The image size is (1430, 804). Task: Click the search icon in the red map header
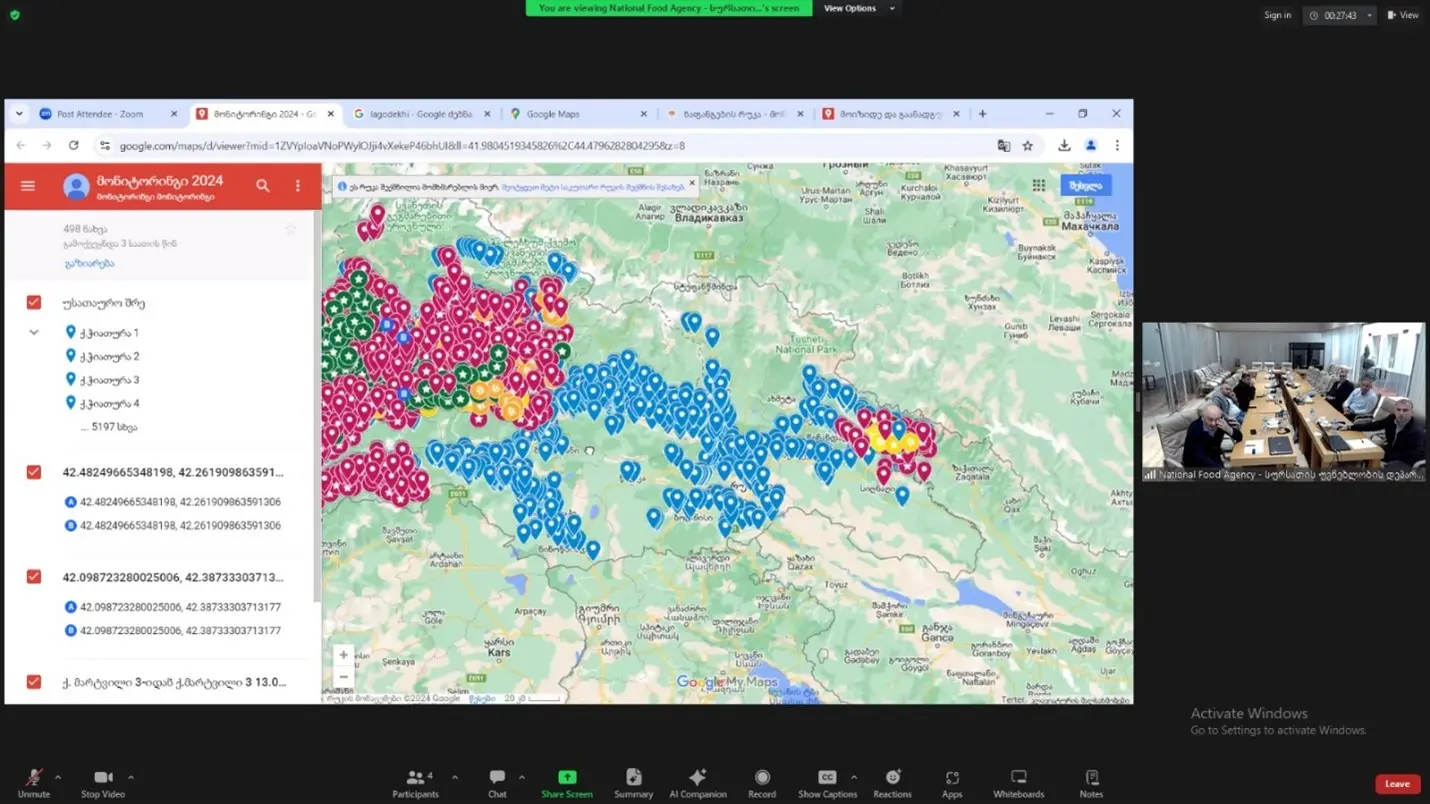point(263,186)
